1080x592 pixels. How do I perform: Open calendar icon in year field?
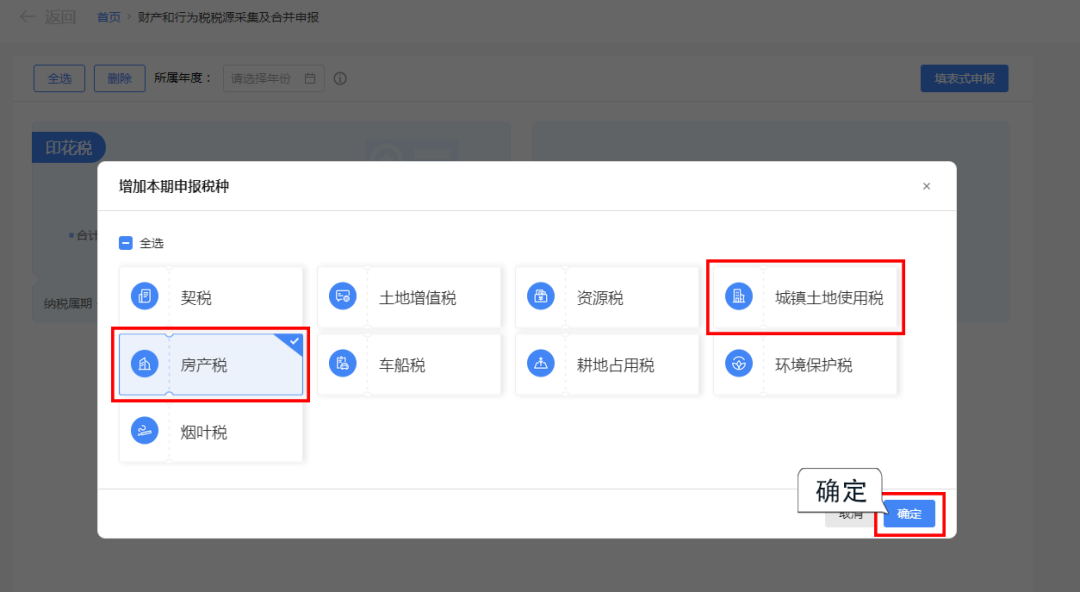pyautogui.click(x=310, y=79)
